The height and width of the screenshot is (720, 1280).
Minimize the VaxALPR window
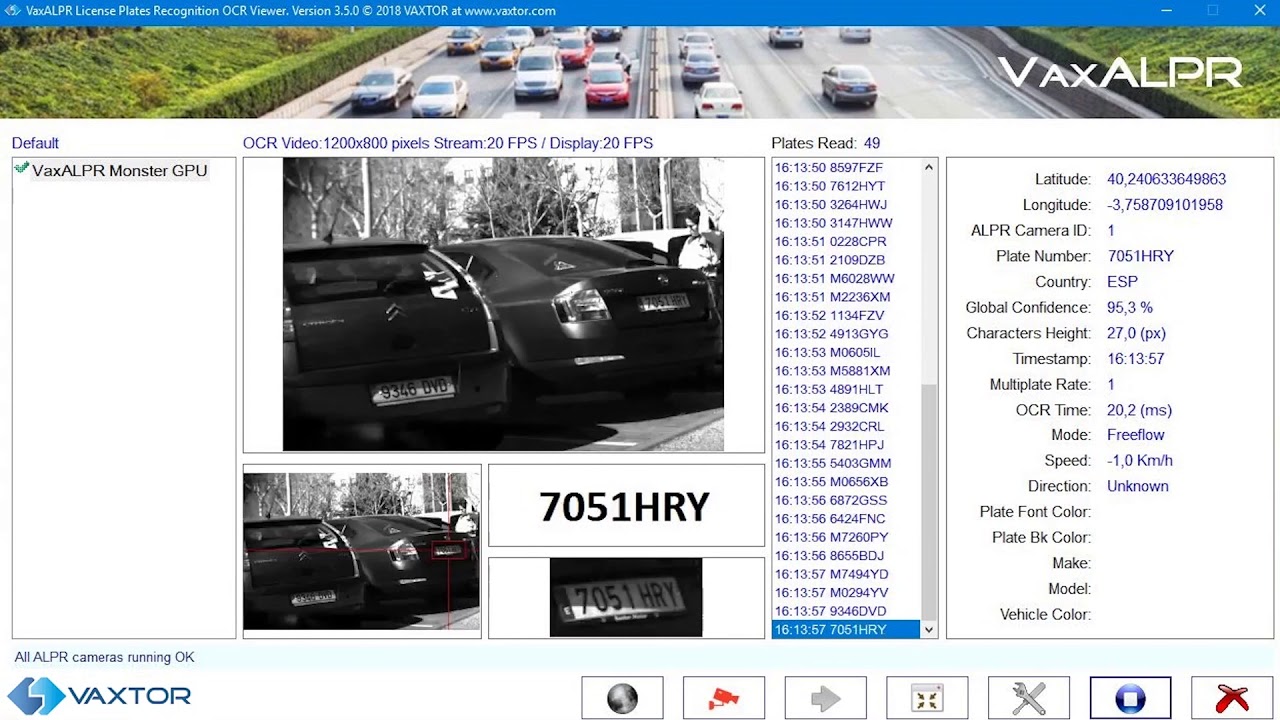pos(1166,11)
